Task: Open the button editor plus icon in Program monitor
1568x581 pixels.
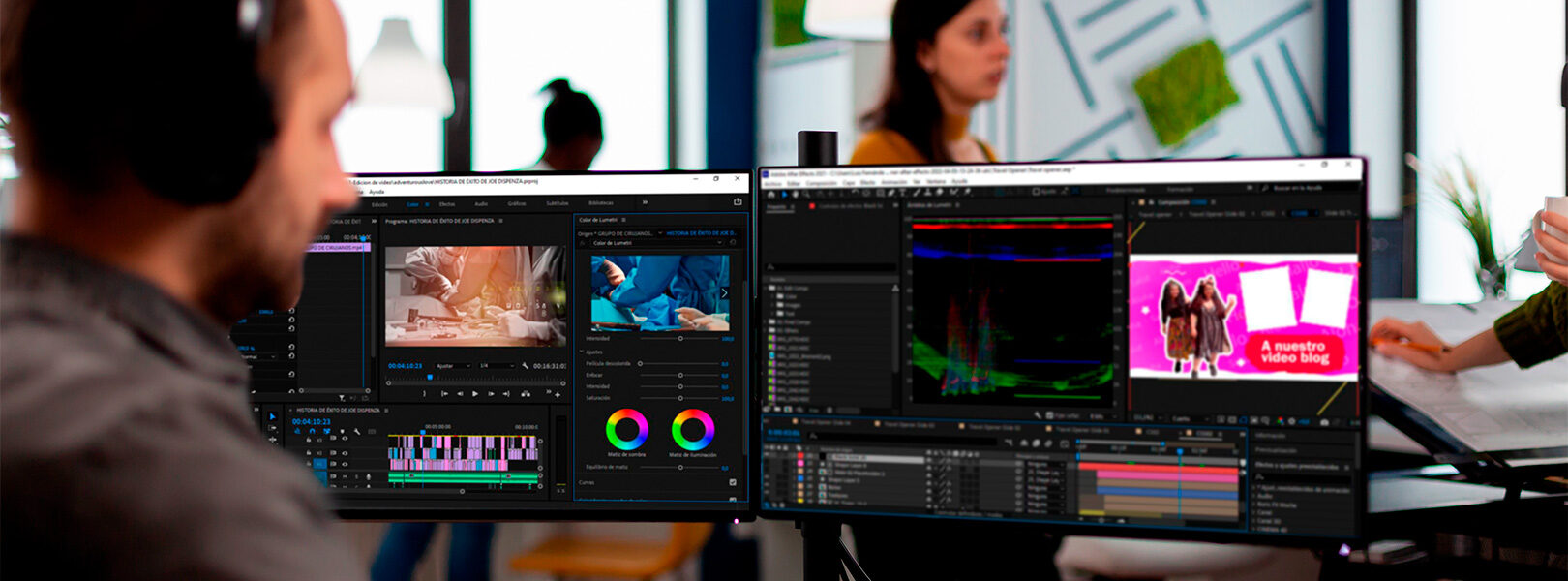Action: pos(558,394)
